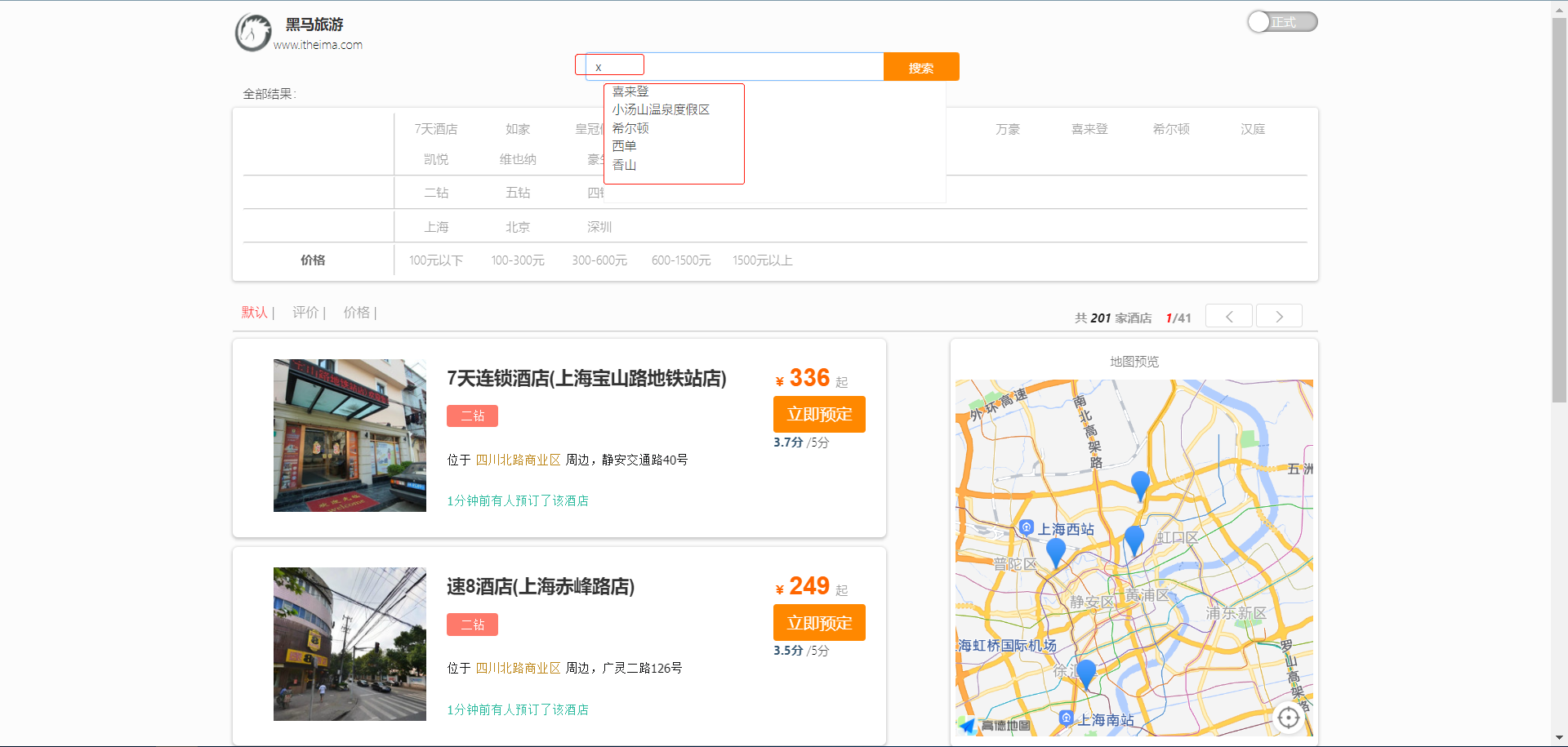Click map locate-me crosshair icon
This screenshot has width=1568, height=747.
click(1288, 718)
